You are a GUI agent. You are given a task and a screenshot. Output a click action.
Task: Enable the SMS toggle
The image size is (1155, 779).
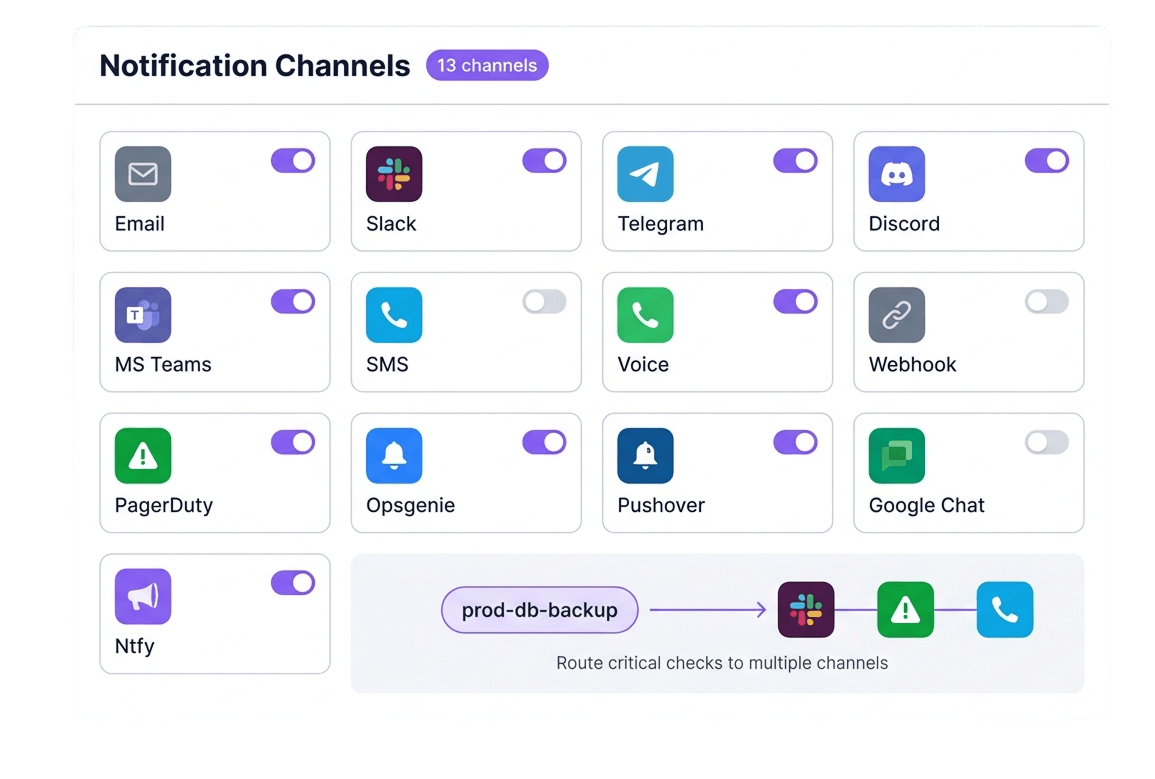(544, 301)
